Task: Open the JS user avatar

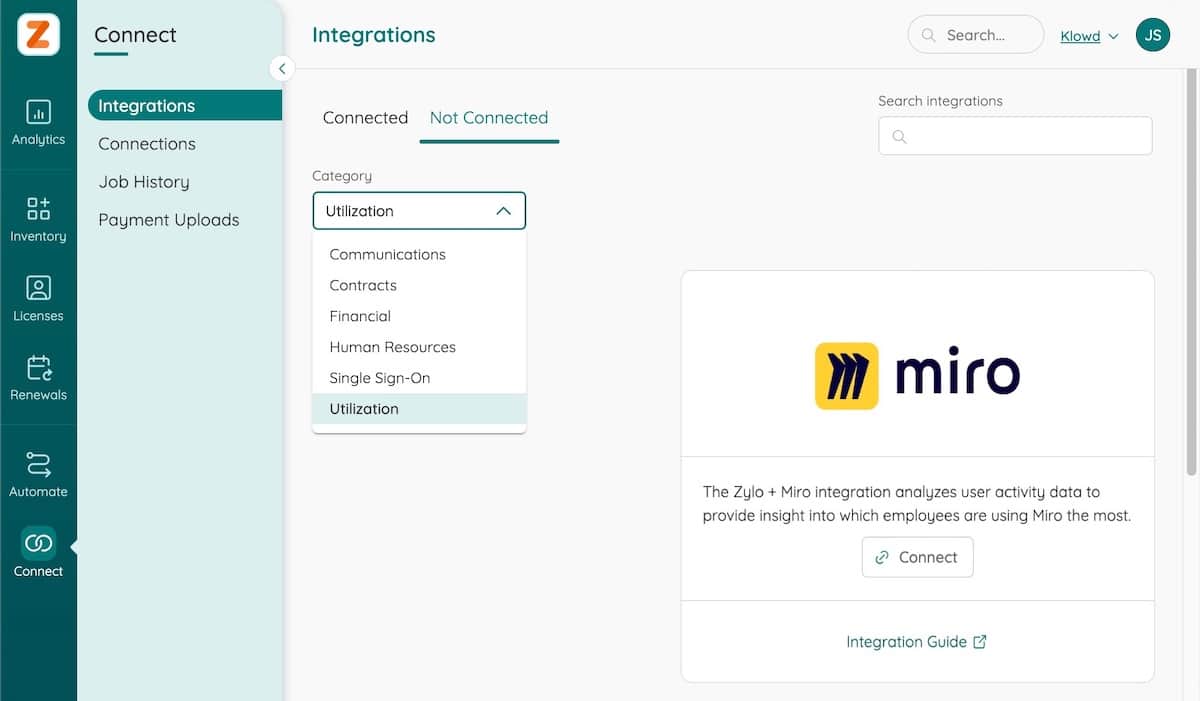Action: (x=1152, y=34)
